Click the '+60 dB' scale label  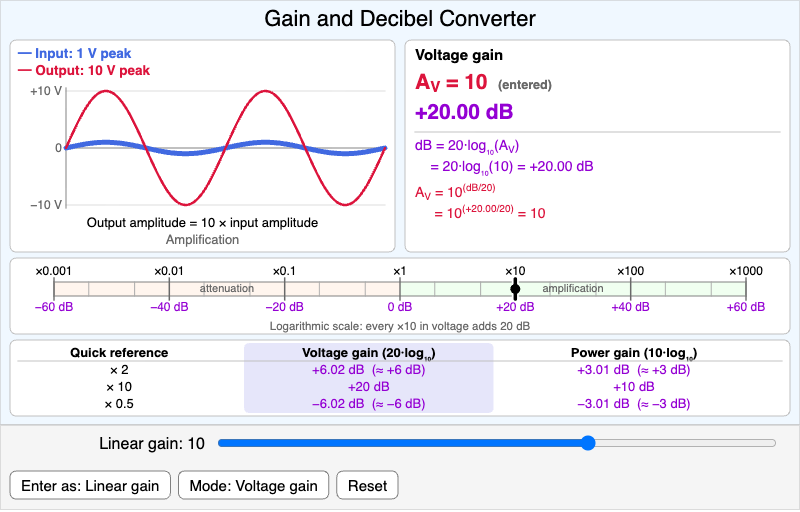coord(746,307)
